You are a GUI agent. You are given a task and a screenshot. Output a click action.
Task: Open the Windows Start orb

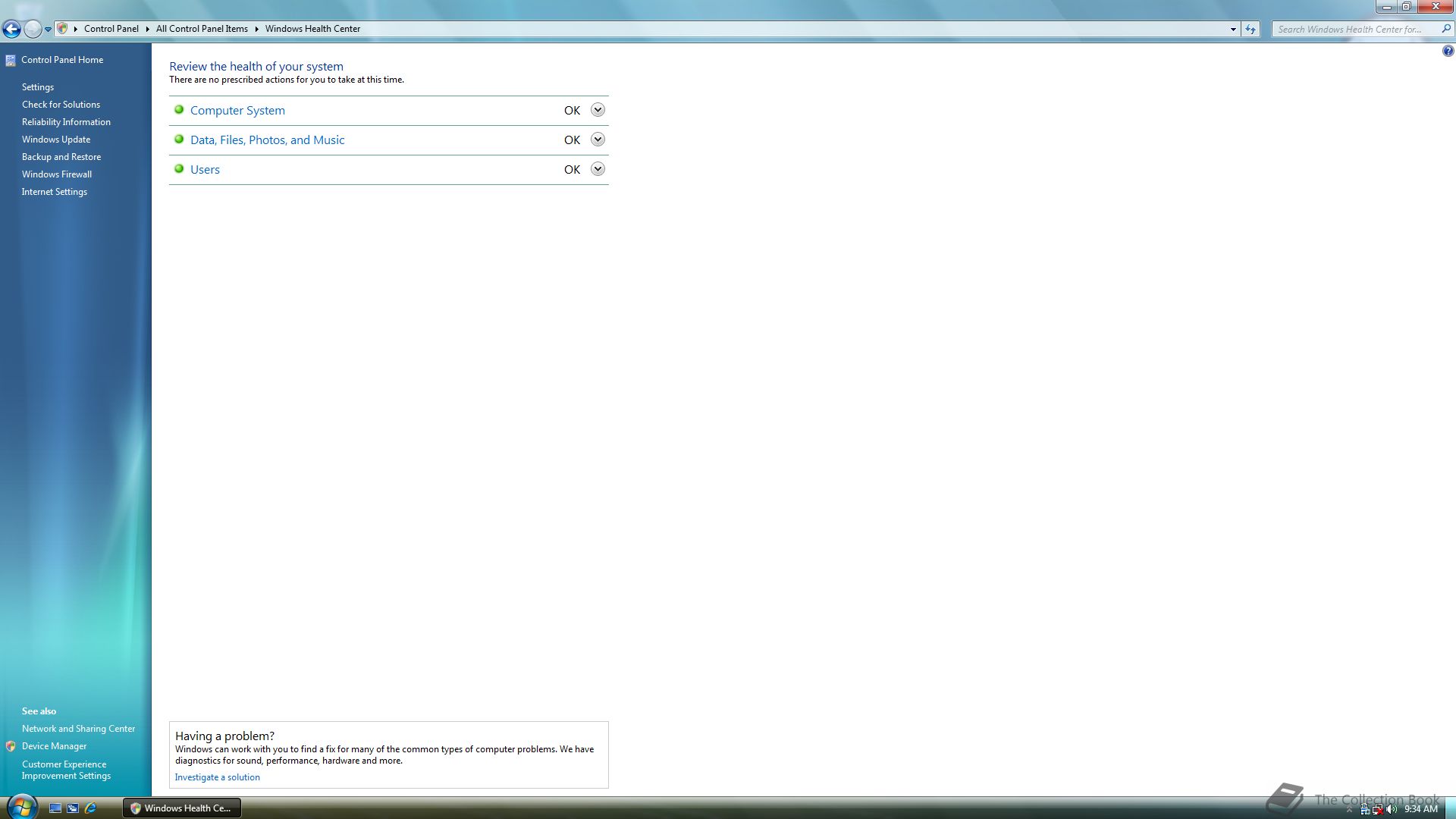[x=22, y=806]
